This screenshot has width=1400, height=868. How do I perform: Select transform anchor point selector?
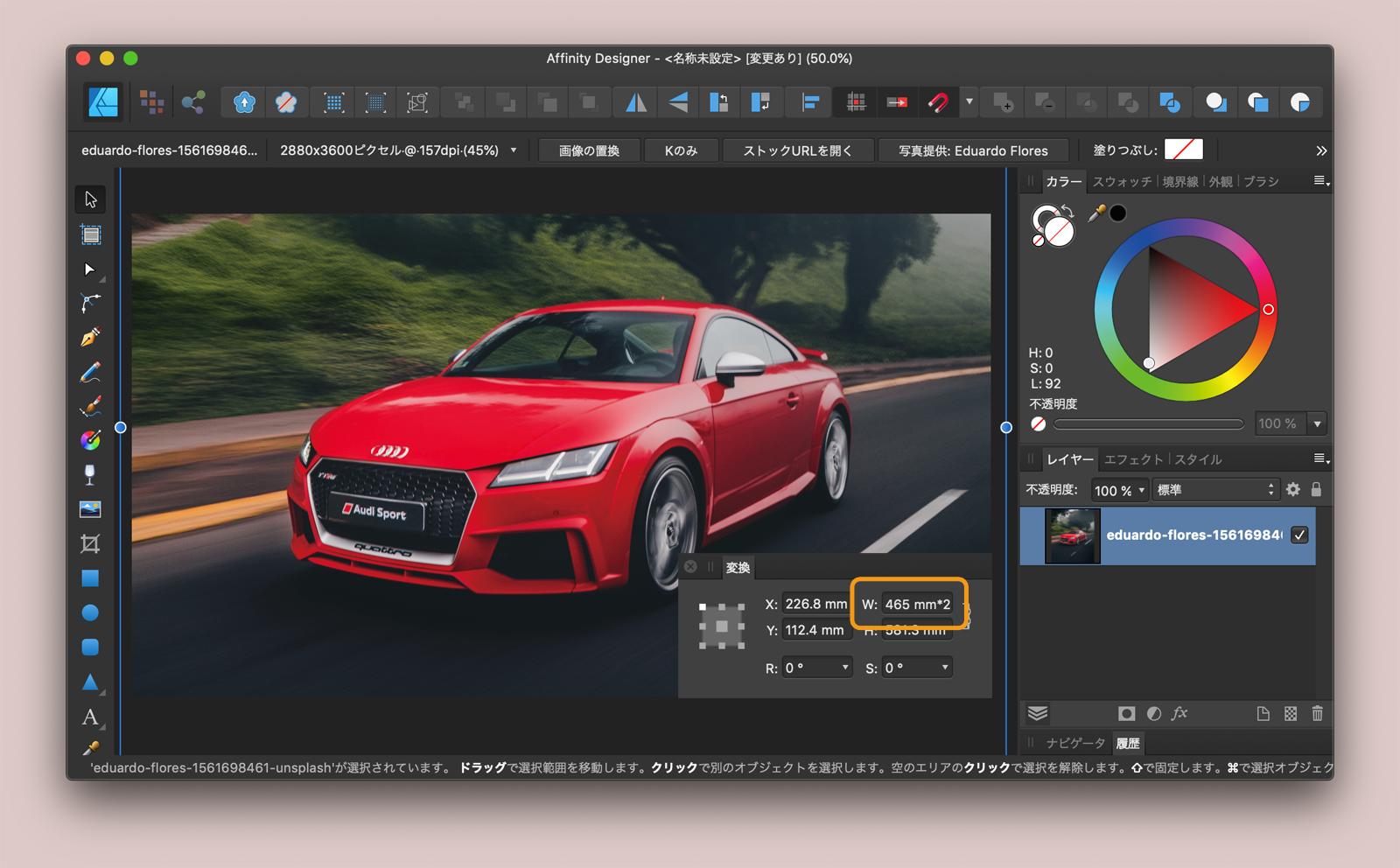pyautogui.click(x=722, y=626)
